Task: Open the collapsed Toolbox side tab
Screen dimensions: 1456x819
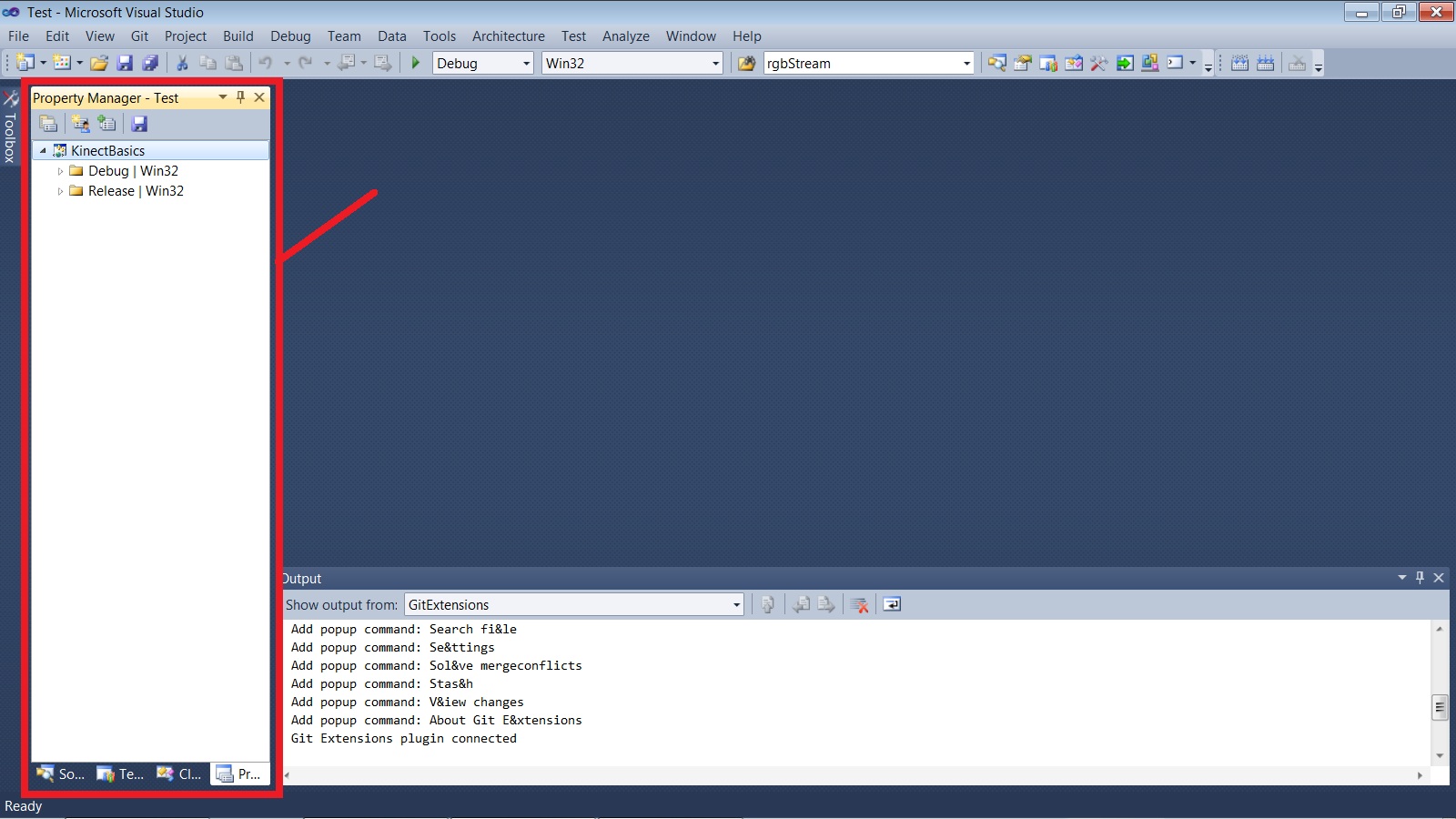Action: 10,126
